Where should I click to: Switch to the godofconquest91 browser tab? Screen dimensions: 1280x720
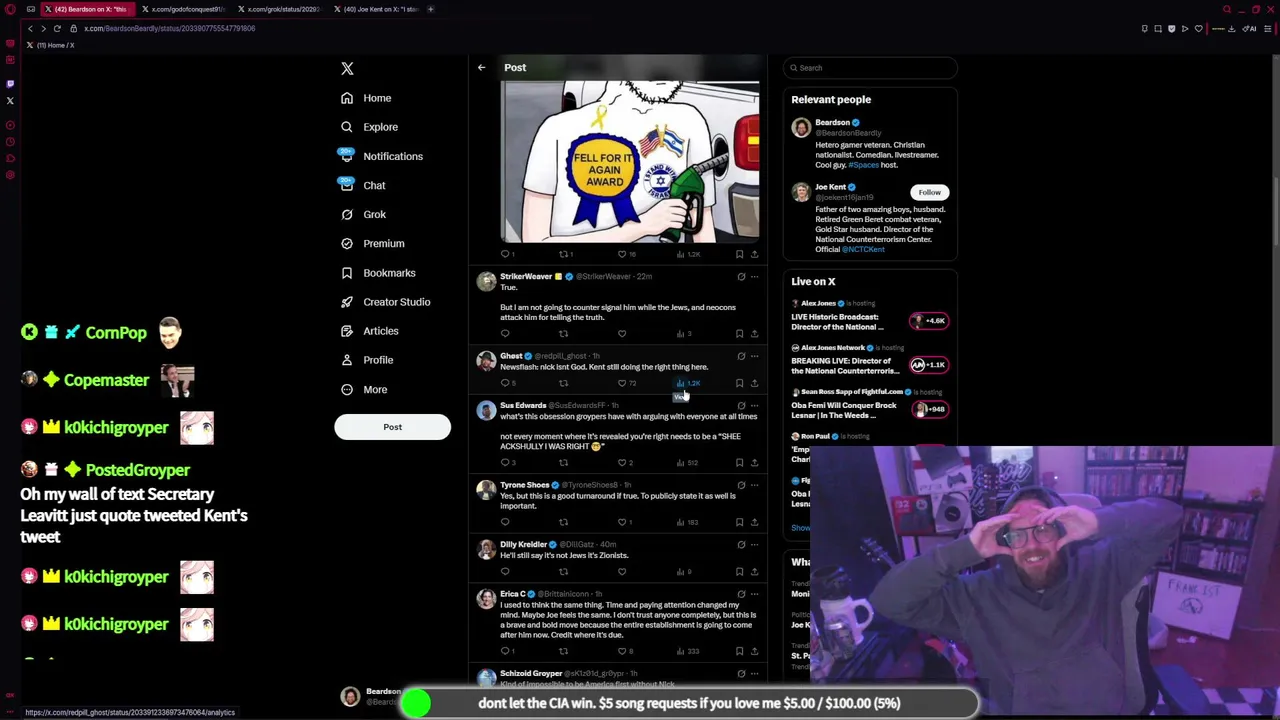point(186,9)
